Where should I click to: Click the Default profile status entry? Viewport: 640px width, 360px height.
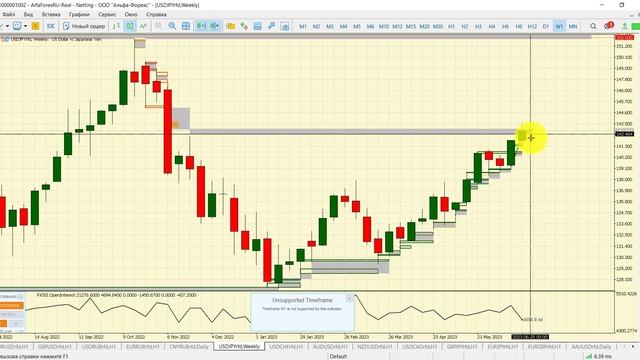tap(338, 356)
